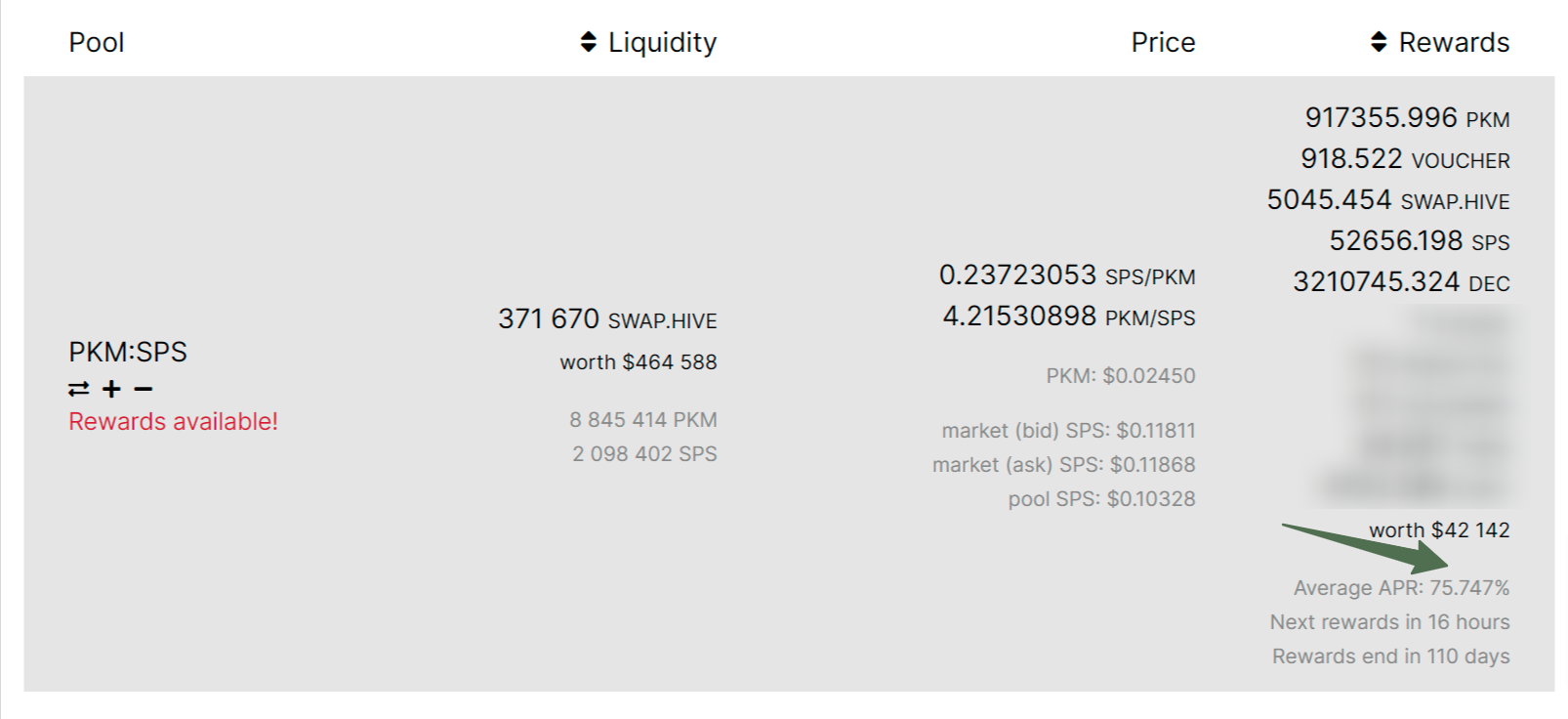This screenshot has height=719, width=1568.
Task: Click the Price column header
Action: click(1162, 42)
